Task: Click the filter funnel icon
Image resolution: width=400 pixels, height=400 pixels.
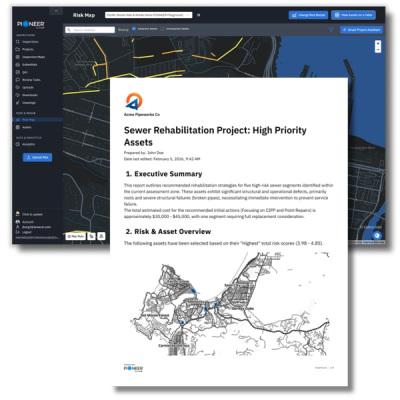Action: (331, 30)
